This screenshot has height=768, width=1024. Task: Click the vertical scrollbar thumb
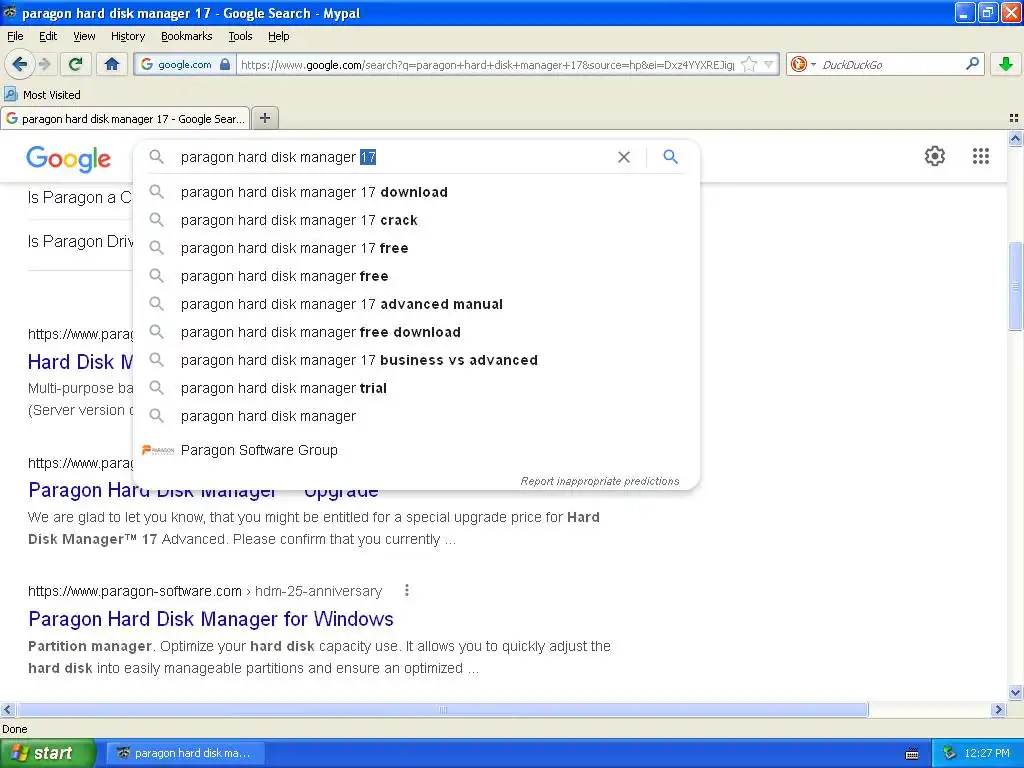1015,287
